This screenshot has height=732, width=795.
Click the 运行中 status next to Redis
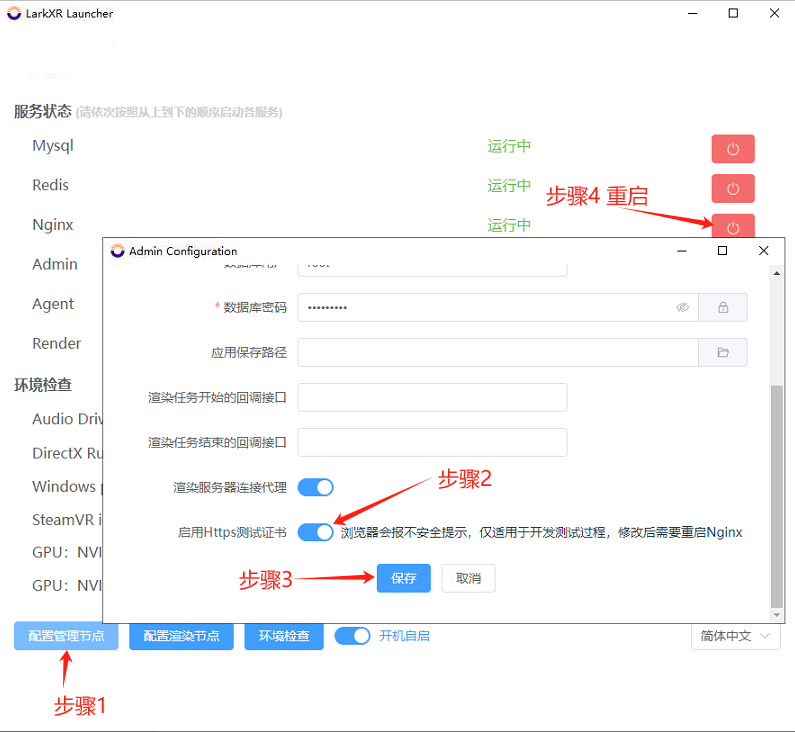[x=509, y=186]
